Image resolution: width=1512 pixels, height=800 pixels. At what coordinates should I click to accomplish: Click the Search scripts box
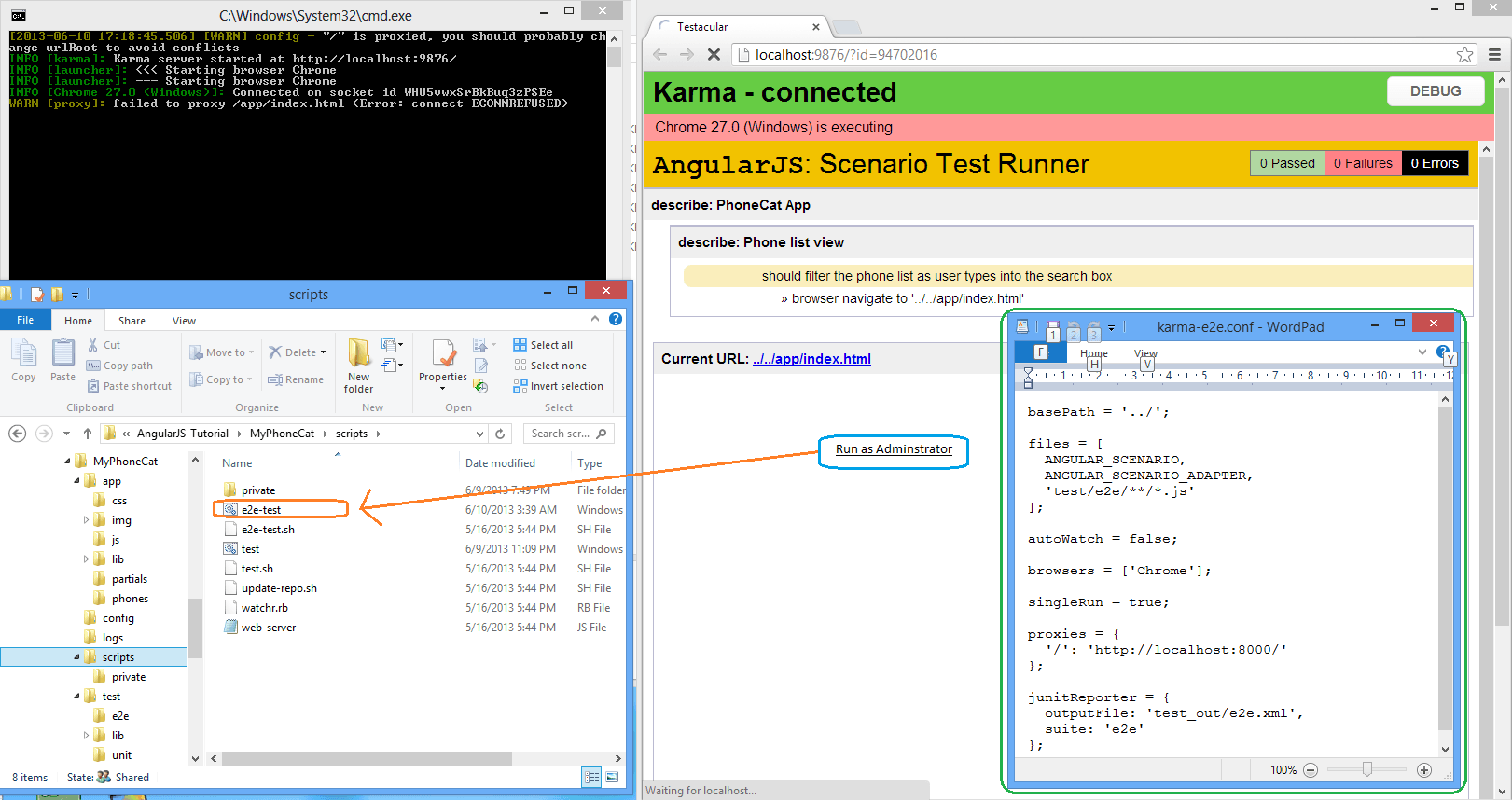[569, 434]
